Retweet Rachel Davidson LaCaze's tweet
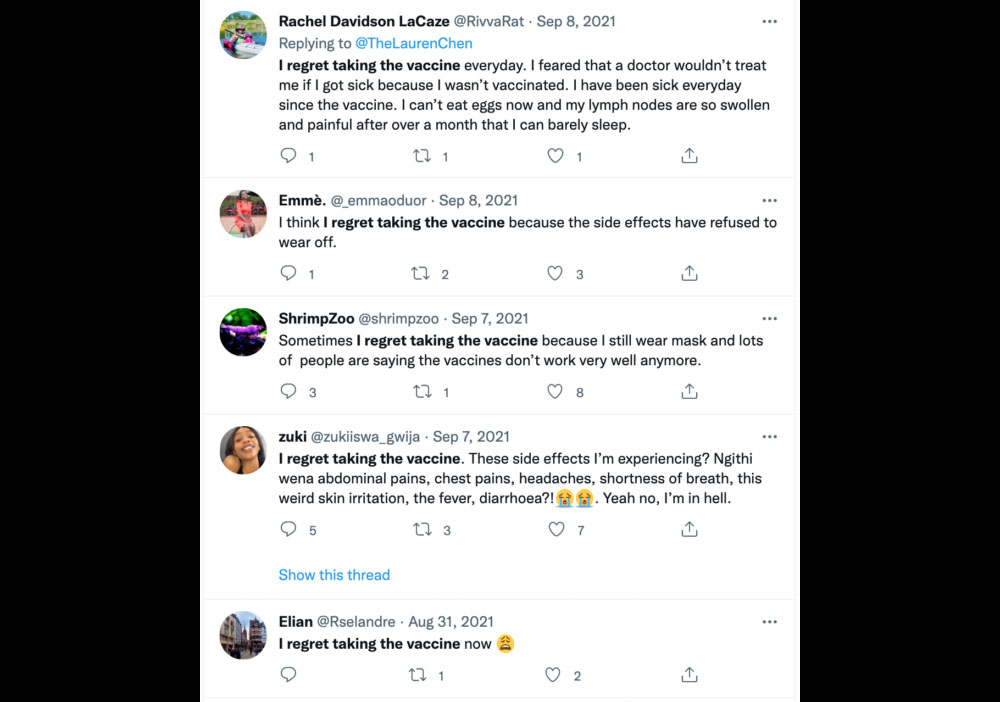 point(422,156)
